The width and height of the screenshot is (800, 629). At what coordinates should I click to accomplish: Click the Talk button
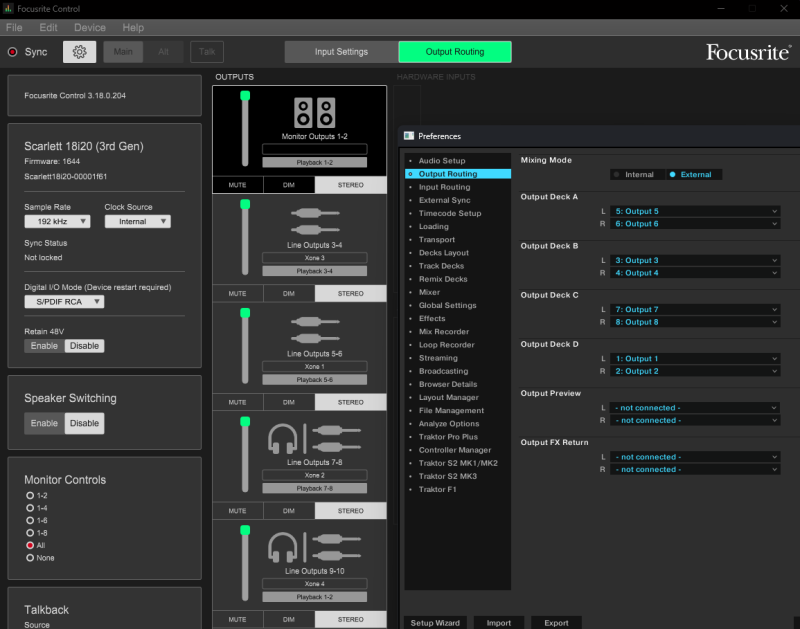coord(207,52)
